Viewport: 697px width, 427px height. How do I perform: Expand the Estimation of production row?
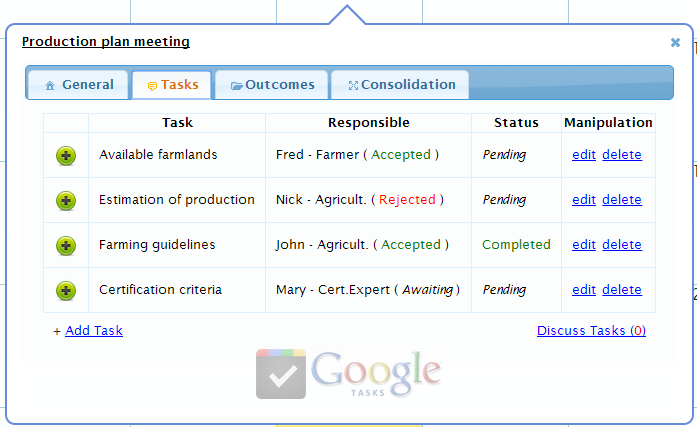(66, 201)
